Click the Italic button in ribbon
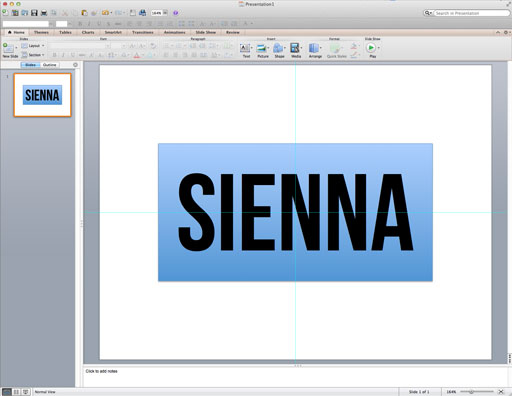The width and height of the screenshot is (512, 396). tap(63, 55)
